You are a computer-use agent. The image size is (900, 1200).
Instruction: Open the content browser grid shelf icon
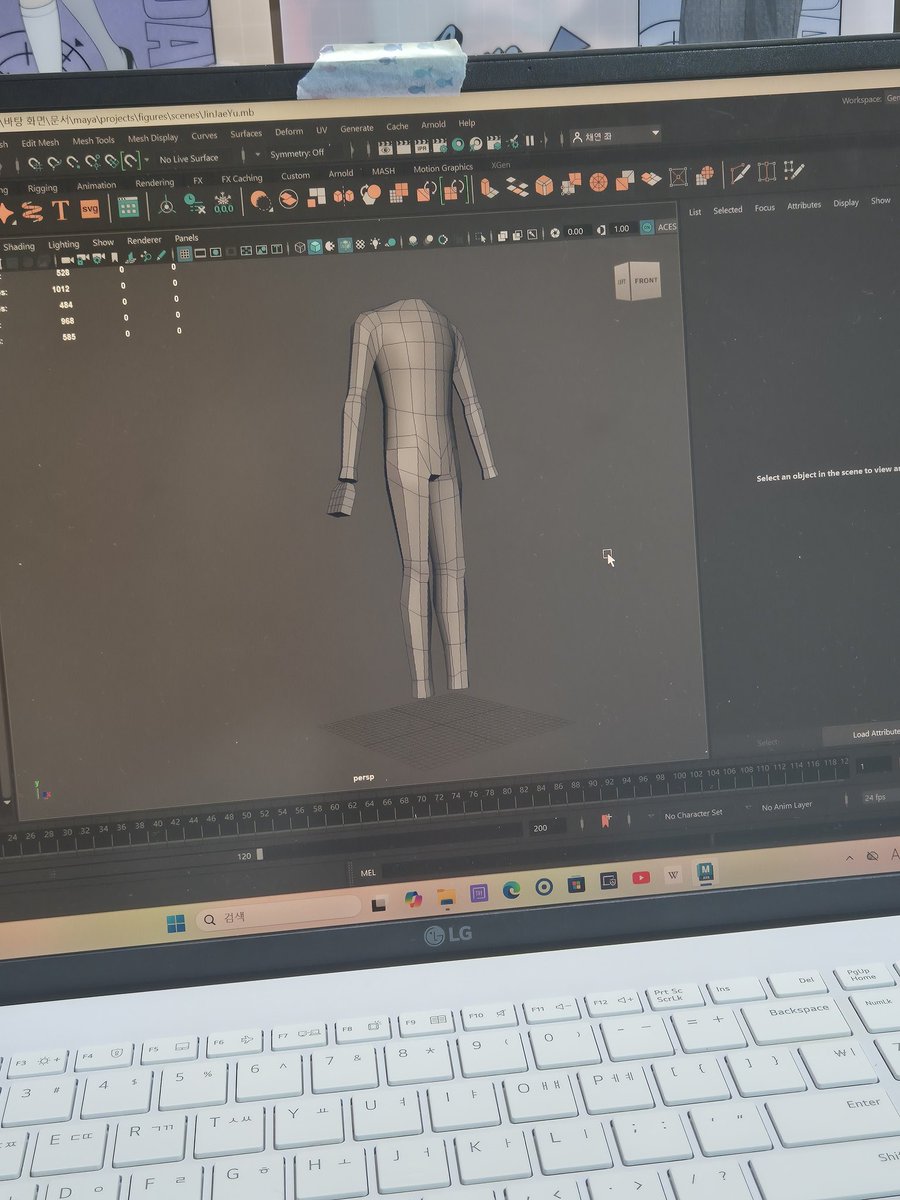click(128, 208)
